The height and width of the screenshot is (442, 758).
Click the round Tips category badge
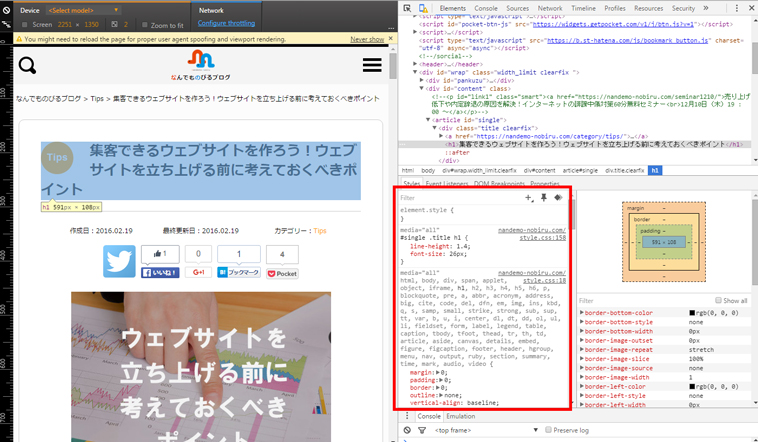pos(57,158)
